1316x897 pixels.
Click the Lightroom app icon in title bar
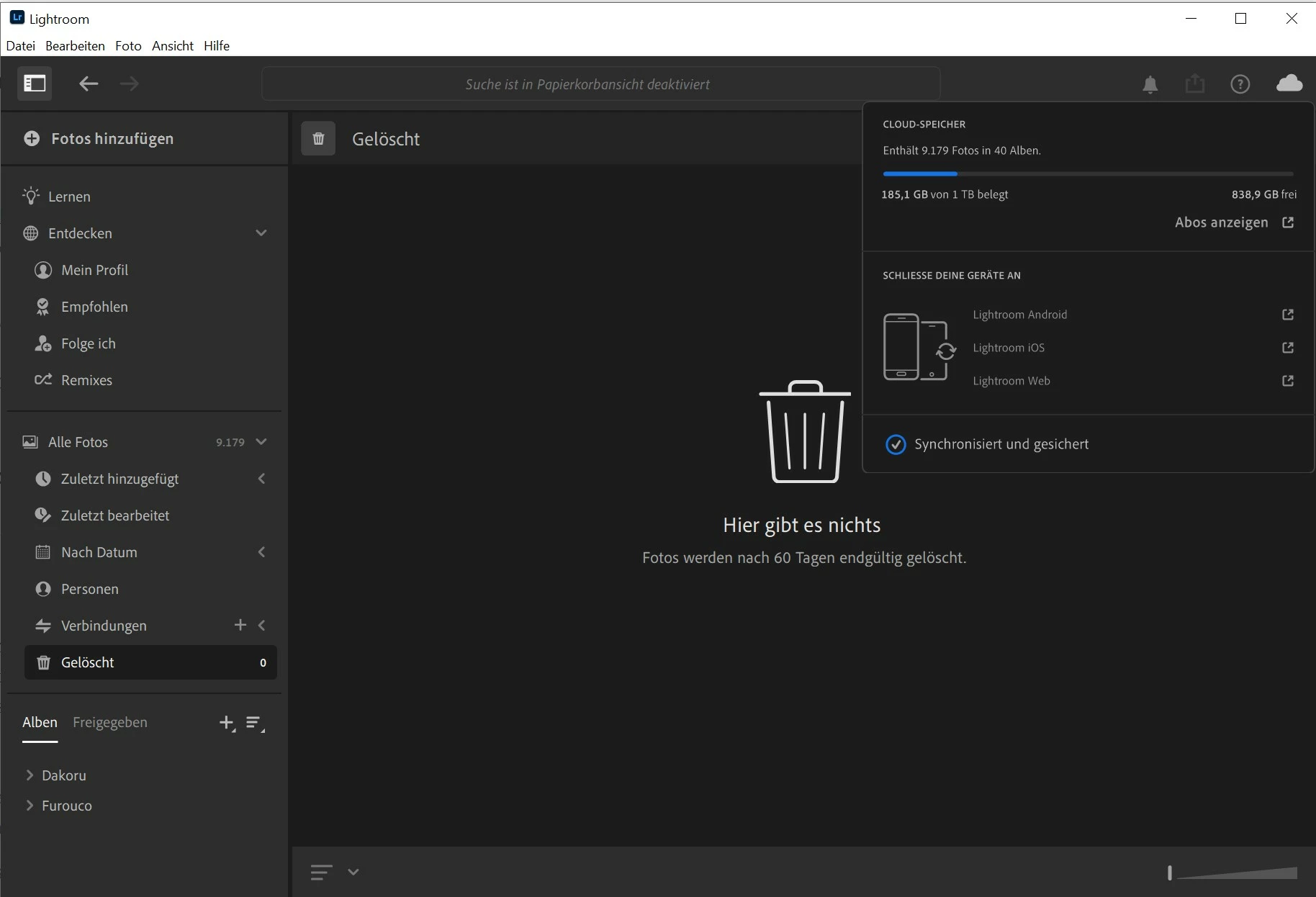17,18
